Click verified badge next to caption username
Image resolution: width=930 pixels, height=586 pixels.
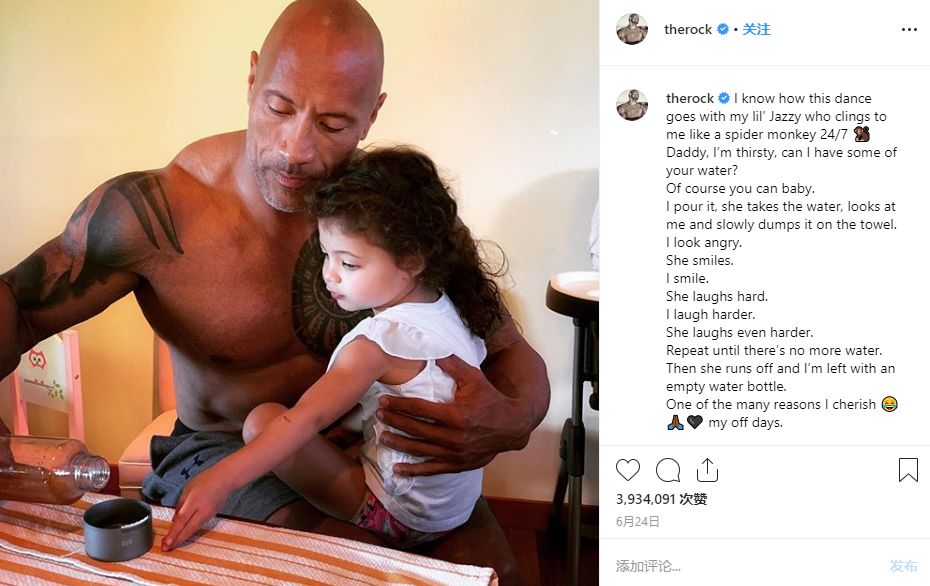[x=724, y=98]
